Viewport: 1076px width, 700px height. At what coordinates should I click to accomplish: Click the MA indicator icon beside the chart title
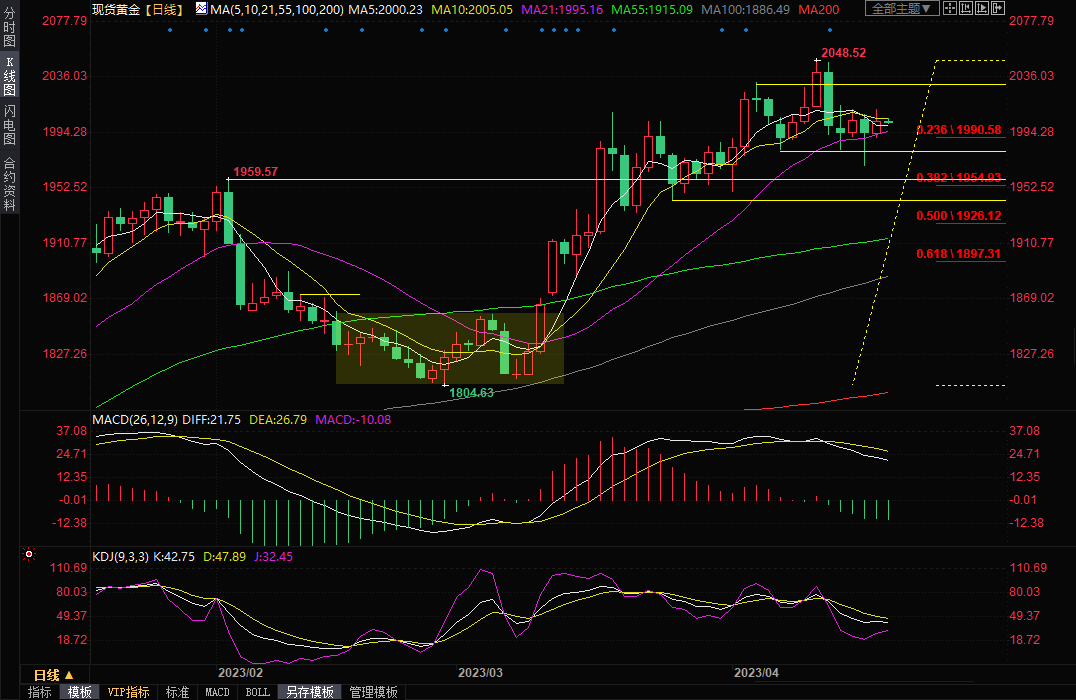pyautogui.click(x=201, y=9)
